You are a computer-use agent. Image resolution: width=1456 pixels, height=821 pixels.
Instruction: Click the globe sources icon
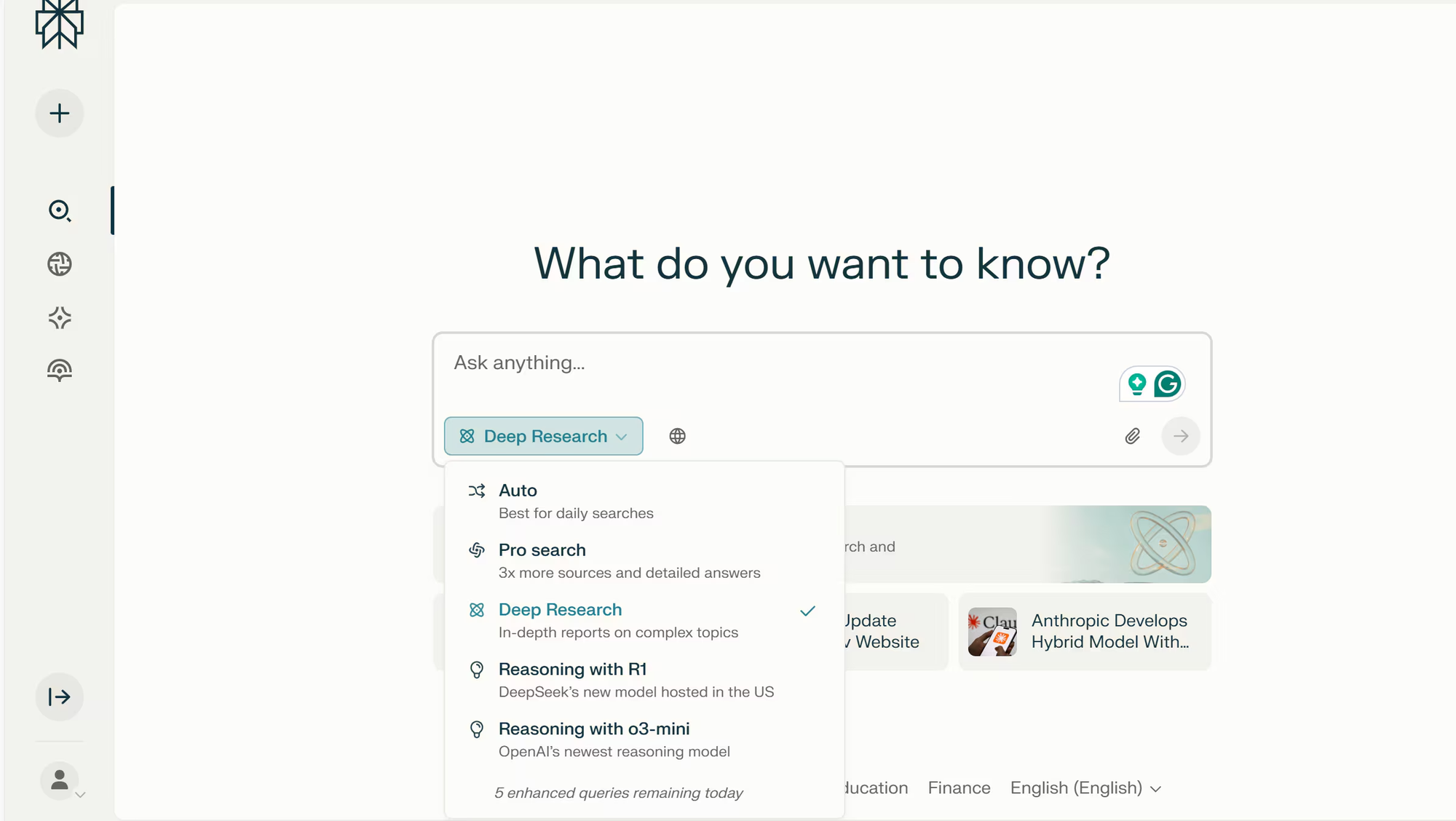(x=678, y=436)
